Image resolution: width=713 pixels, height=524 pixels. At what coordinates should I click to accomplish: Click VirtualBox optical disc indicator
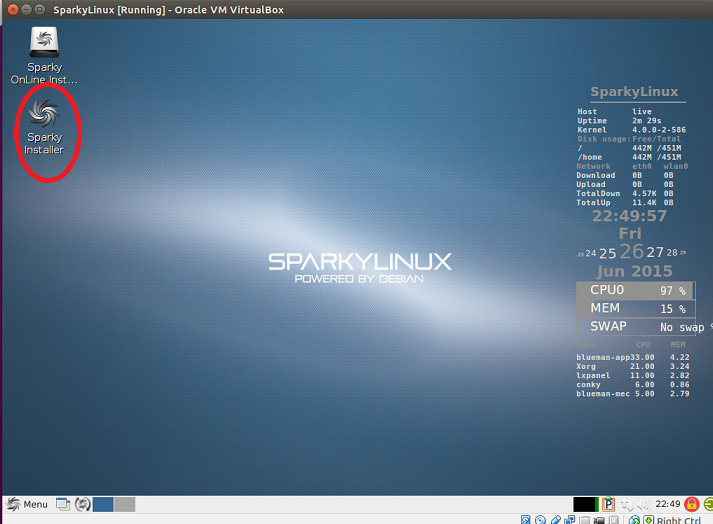click(540, 520)
